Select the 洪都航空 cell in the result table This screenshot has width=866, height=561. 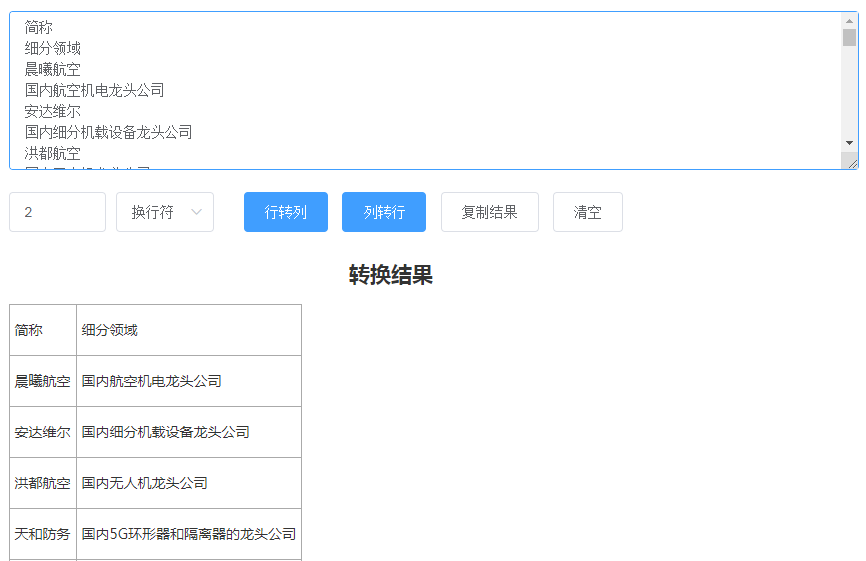pyautogui.click(x=43, y=483)
